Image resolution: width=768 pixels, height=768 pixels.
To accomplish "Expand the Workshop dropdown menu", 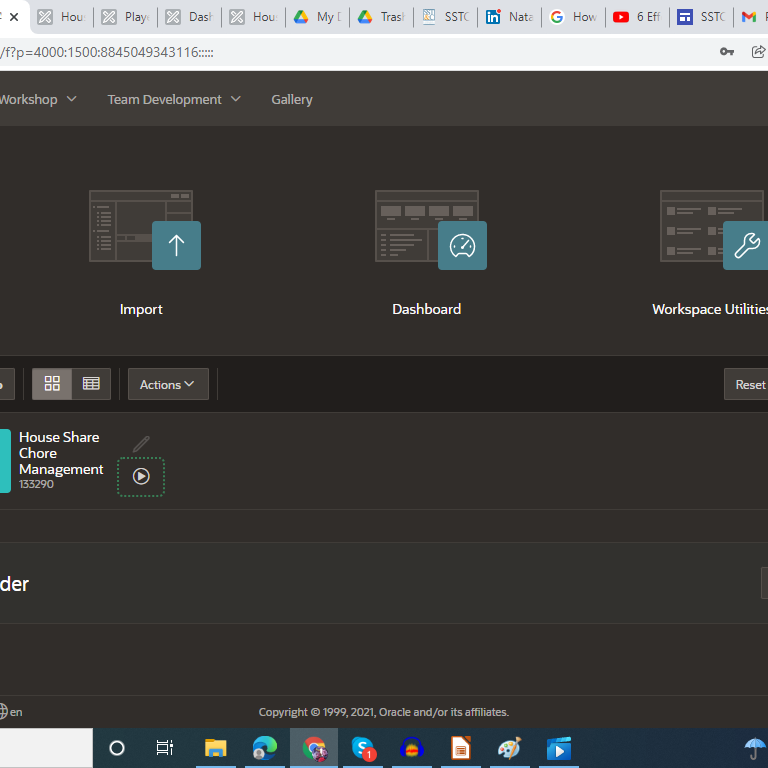I will (36, 99).
